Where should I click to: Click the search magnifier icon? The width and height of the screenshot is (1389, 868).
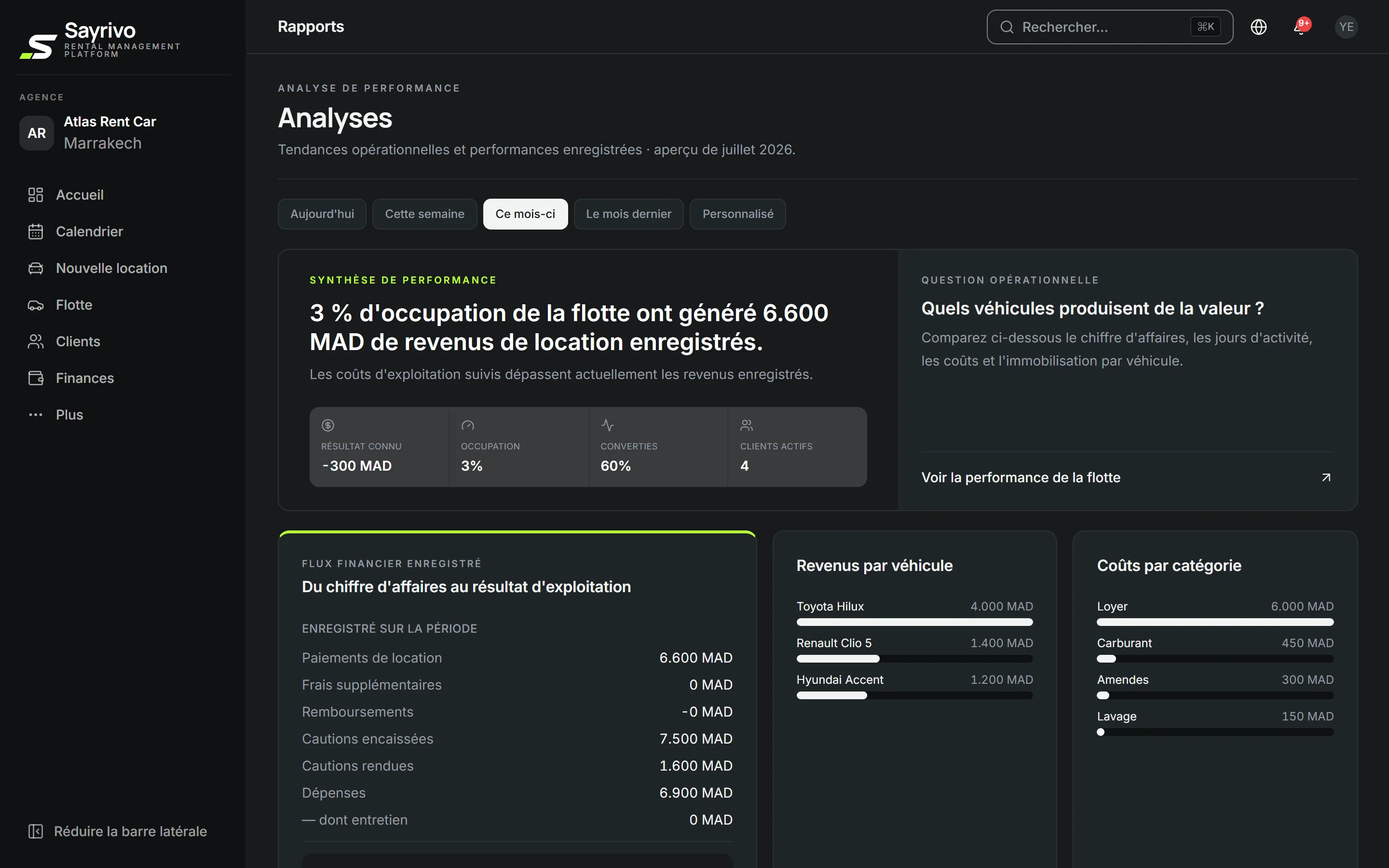coord(1007,27)
